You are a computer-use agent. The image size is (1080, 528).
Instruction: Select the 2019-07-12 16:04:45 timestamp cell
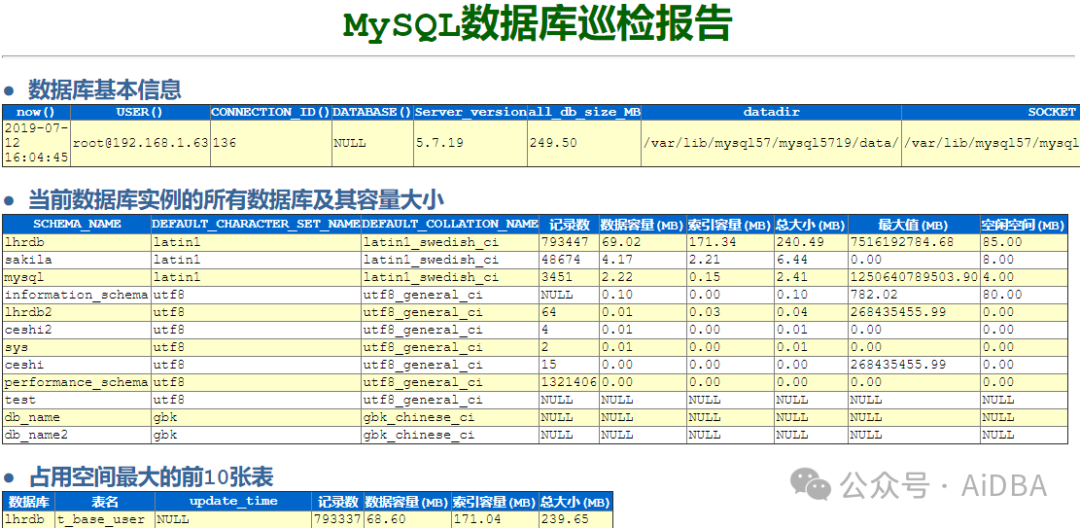tap(36, 143)
